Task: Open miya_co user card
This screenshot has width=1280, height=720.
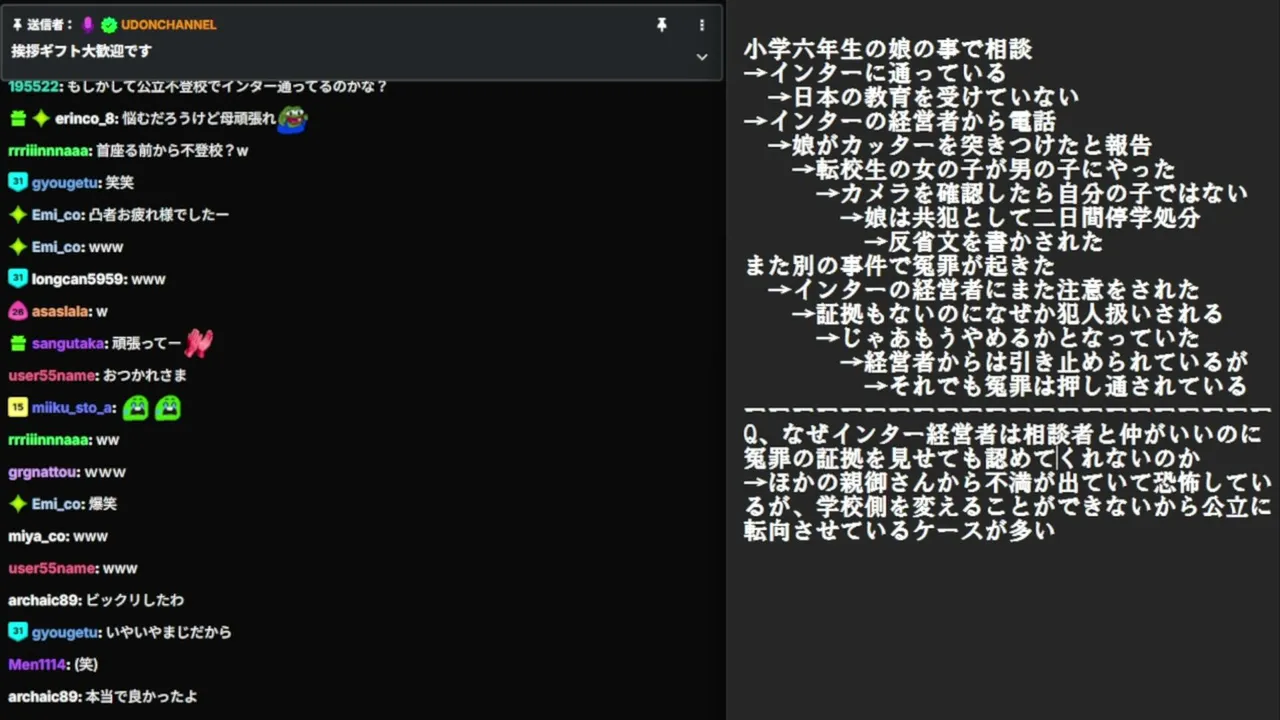Action: [x=38, y=536]
